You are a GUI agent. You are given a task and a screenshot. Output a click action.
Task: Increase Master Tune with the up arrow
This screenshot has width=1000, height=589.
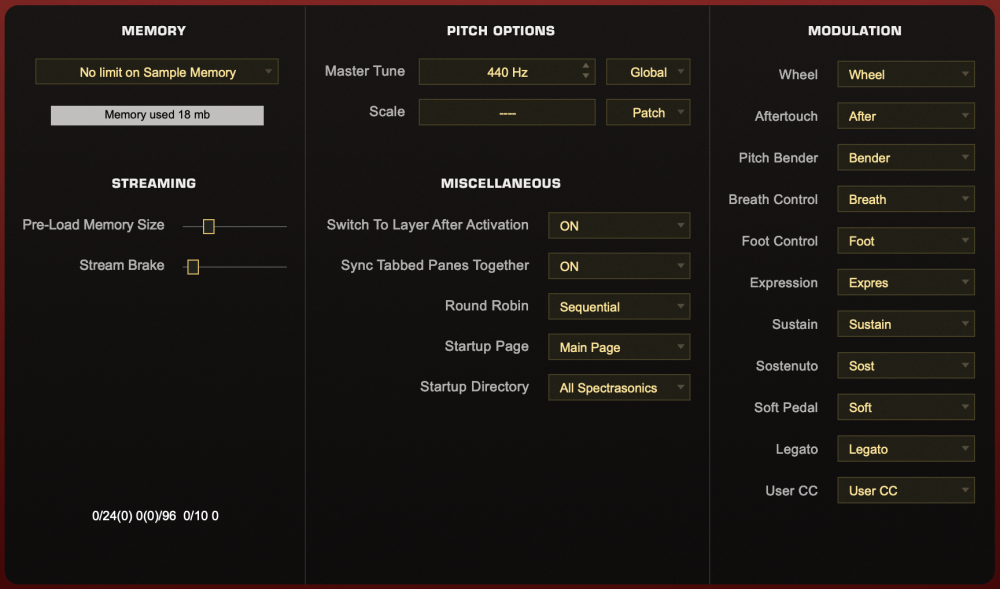click(586, 67)
